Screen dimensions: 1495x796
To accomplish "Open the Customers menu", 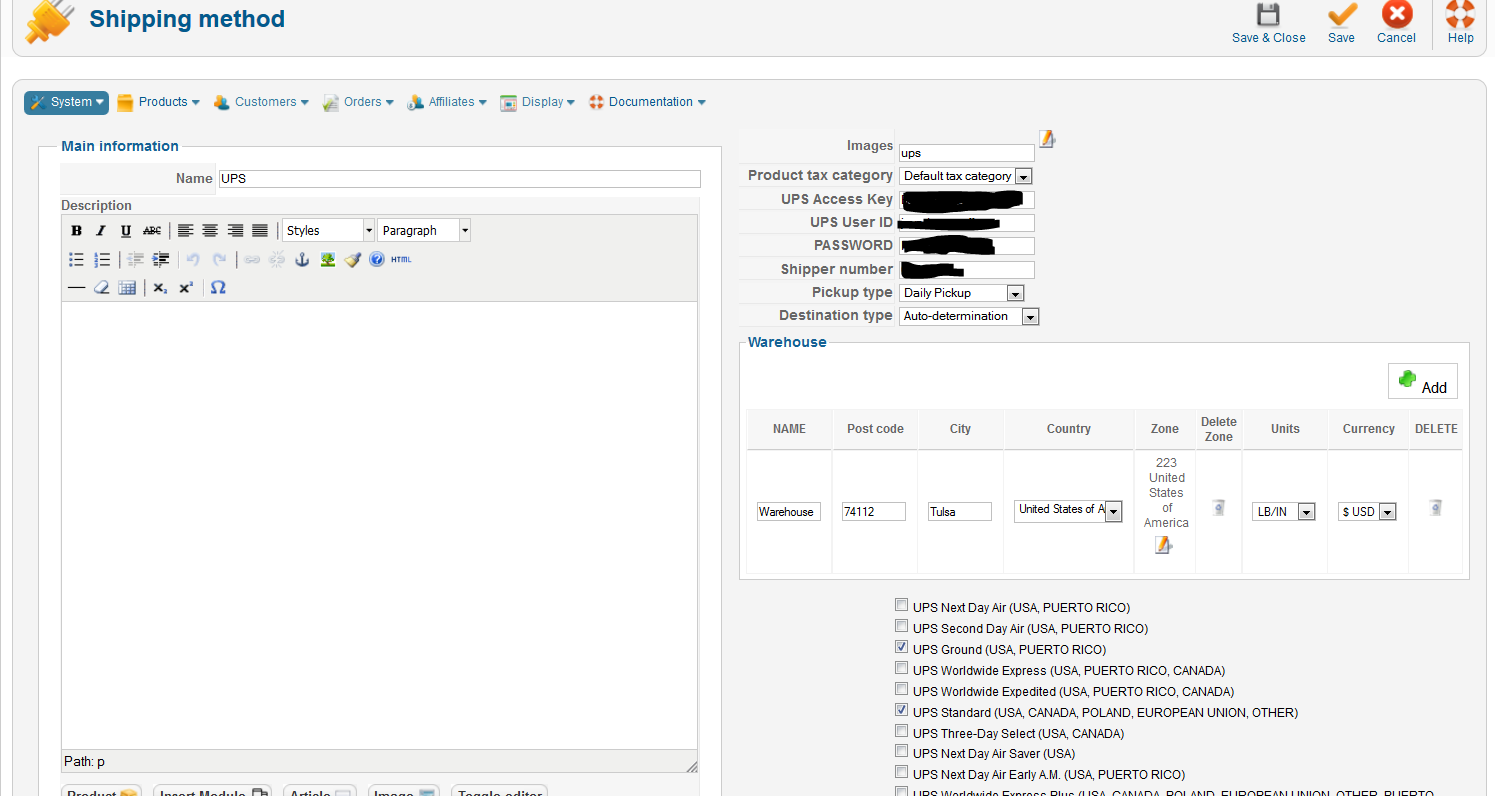I will 260,102.
